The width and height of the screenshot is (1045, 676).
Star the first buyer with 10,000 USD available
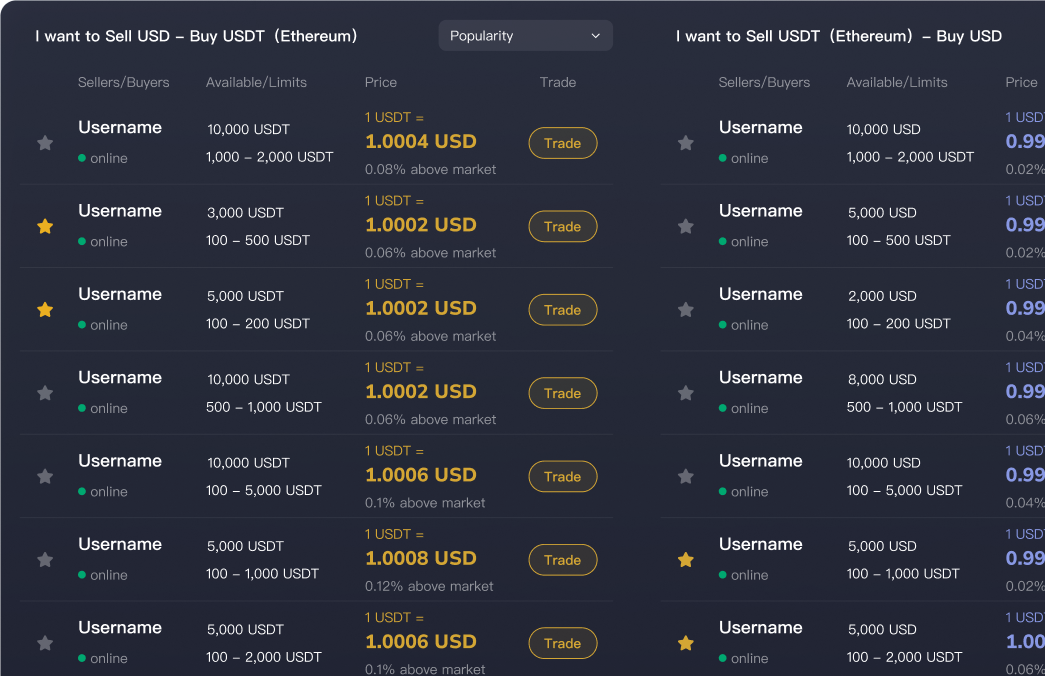pos(686,143)
